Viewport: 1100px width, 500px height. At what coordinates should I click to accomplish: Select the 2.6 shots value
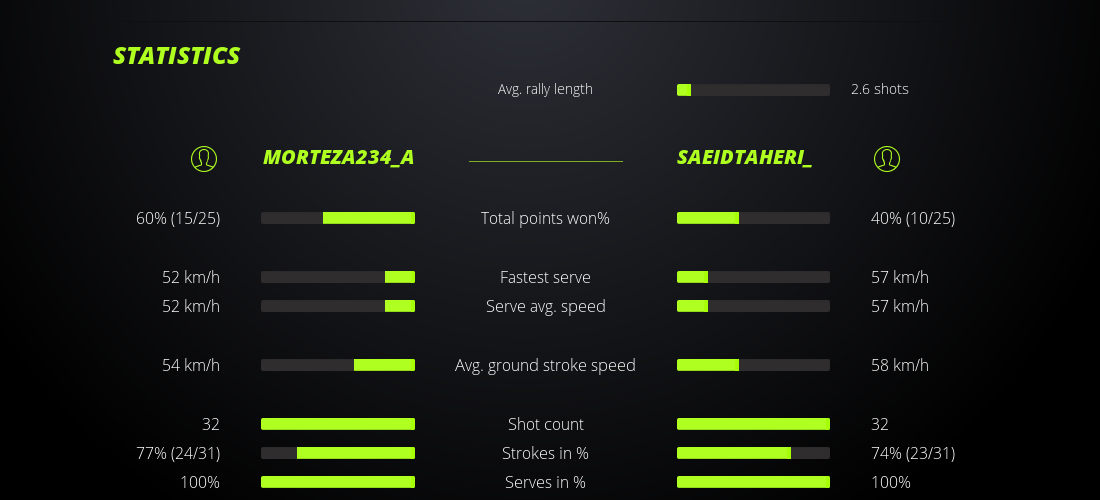tap(879, 89)
